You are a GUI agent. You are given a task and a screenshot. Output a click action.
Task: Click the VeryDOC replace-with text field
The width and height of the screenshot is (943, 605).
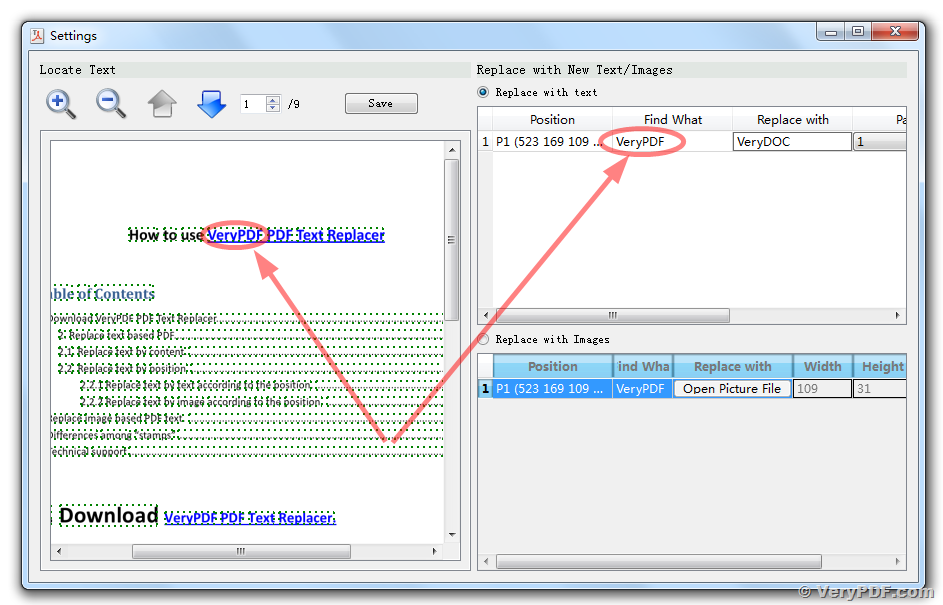coord(791,142)
